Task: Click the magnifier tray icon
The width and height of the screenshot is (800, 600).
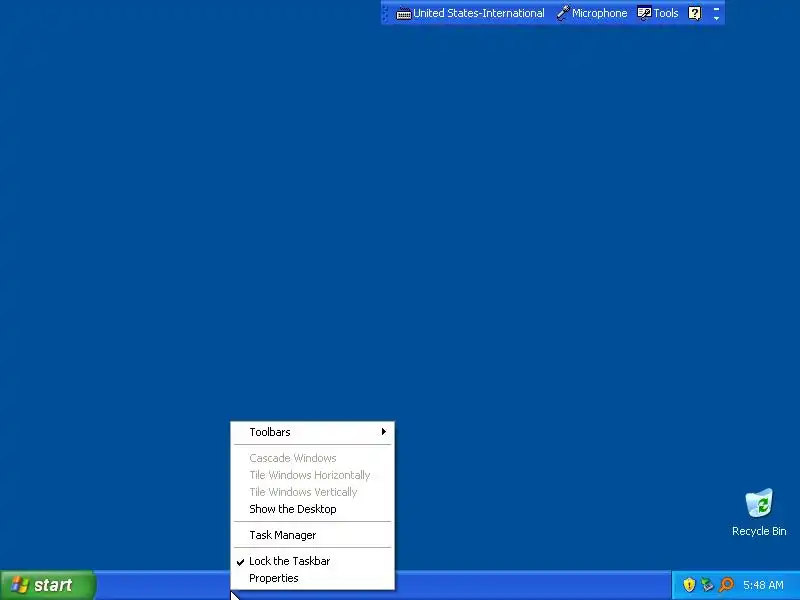Action: click(x=726, y=585)
